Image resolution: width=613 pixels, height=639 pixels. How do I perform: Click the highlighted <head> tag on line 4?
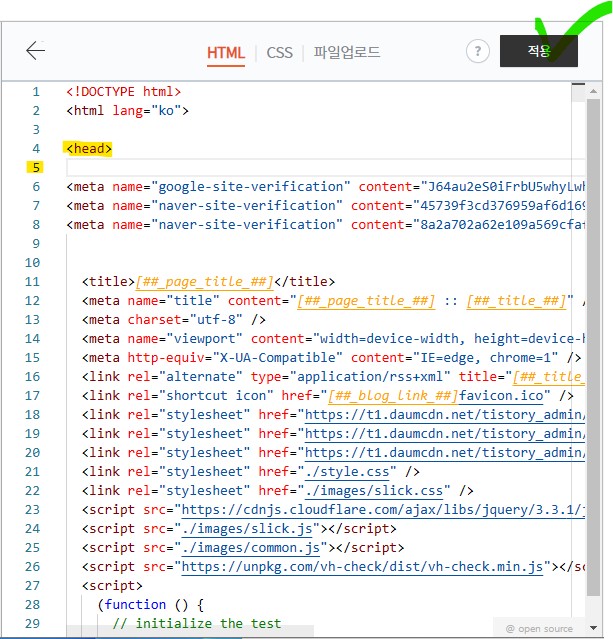[89, 148]
